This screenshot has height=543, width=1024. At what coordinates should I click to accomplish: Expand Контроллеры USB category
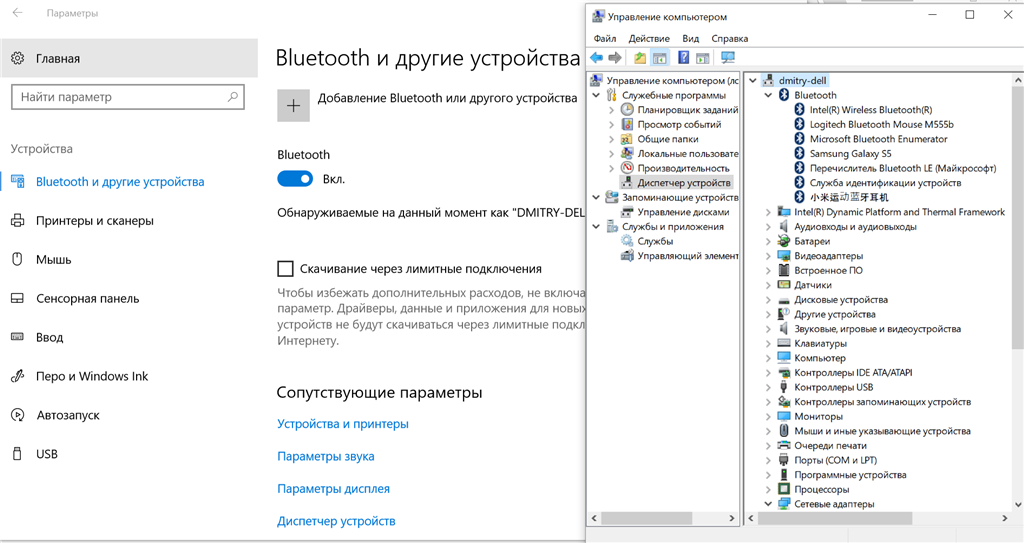click(x=769, y=387)
